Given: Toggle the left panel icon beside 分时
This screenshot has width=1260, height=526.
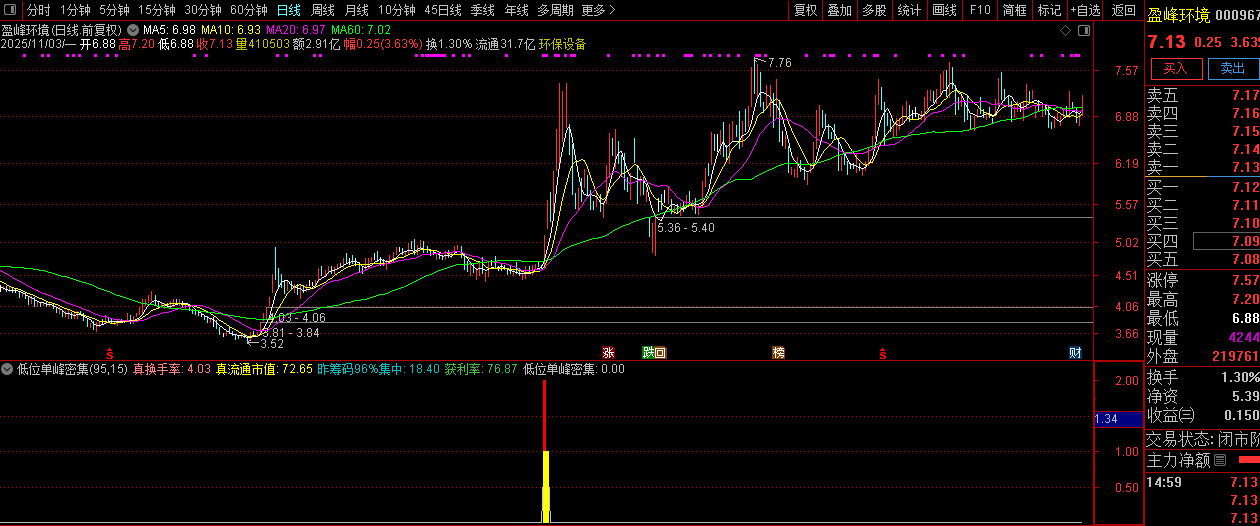Looking at the screenshot, I should (x=11, y=10).
